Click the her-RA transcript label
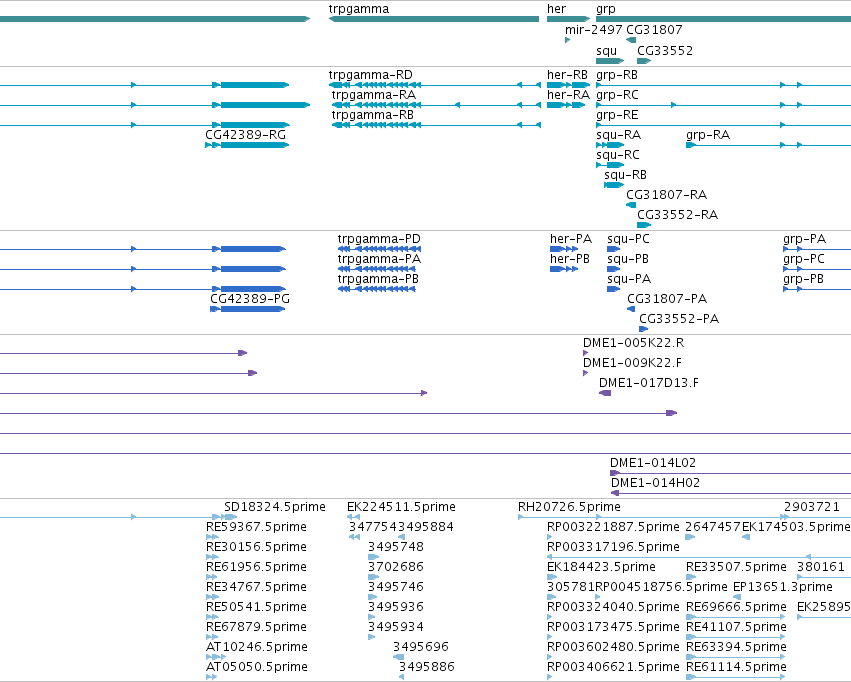This screenshot has width=851, height=682. (x=568, y=95)
